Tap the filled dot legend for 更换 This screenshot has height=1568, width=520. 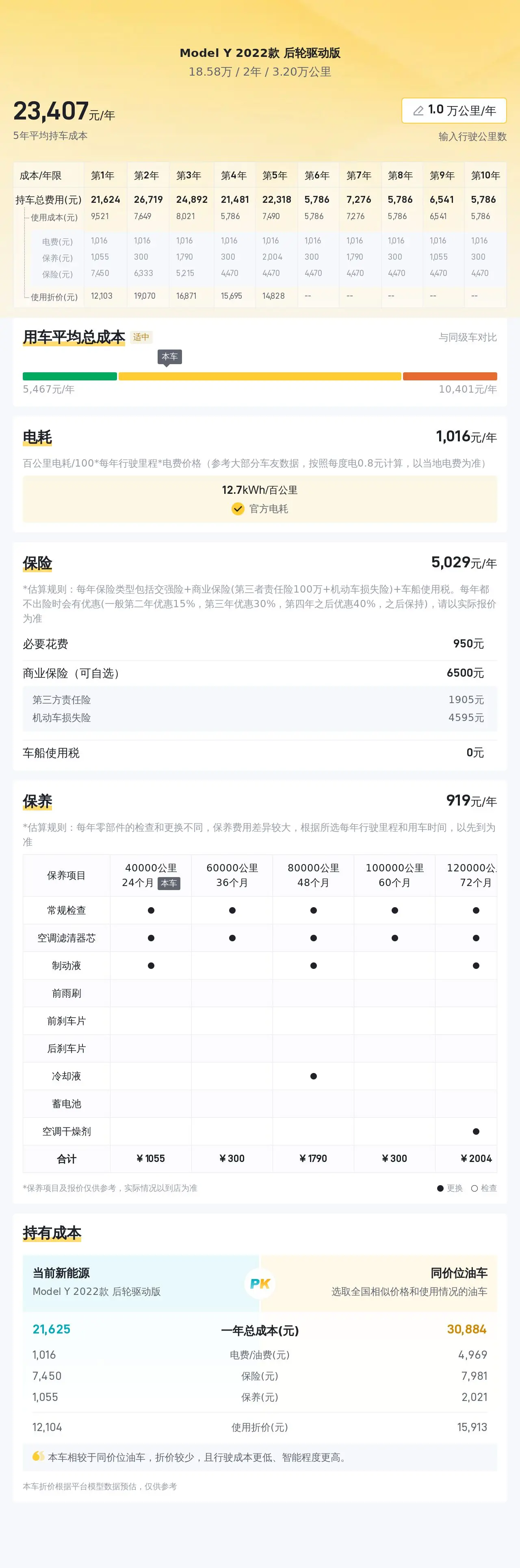point(440,1188)
